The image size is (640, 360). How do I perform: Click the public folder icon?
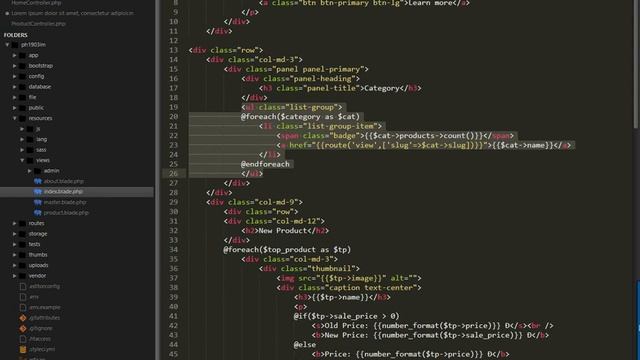coord(22,108)
